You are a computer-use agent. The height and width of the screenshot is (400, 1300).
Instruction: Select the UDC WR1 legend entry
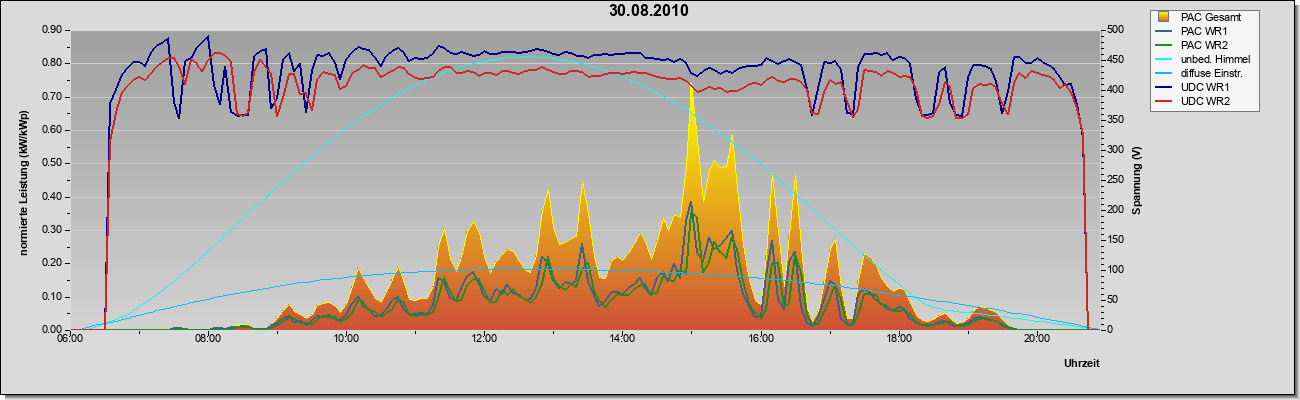pos(1201,87)
